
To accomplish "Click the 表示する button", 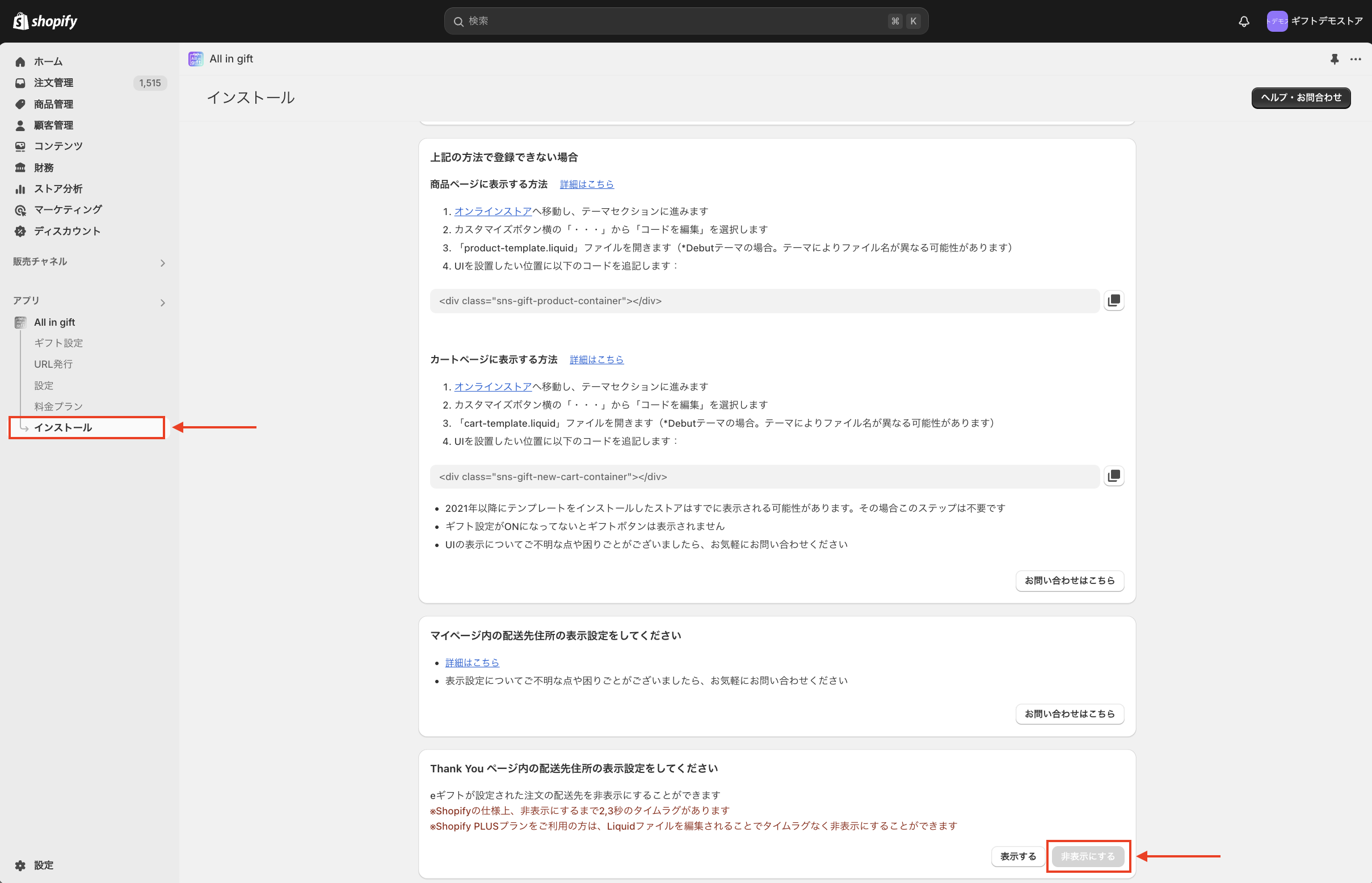I will [x=1018, y=856].
